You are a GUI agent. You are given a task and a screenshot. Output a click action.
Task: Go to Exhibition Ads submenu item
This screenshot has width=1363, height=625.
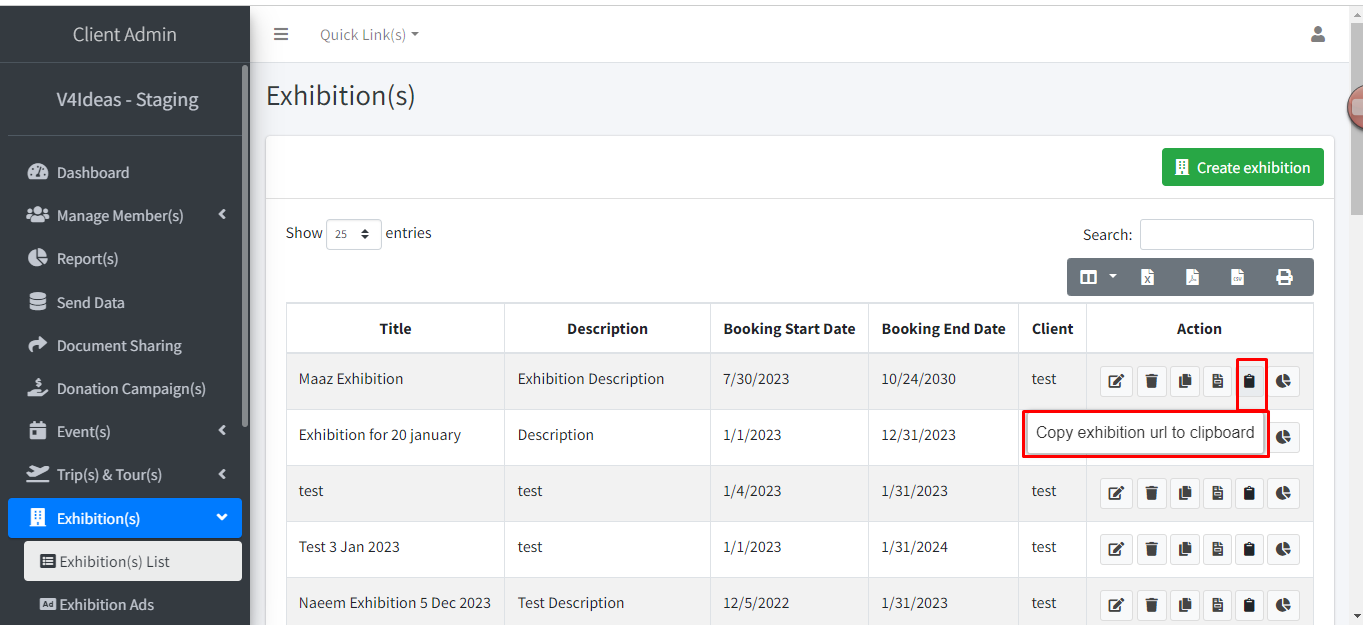(106, 605)
